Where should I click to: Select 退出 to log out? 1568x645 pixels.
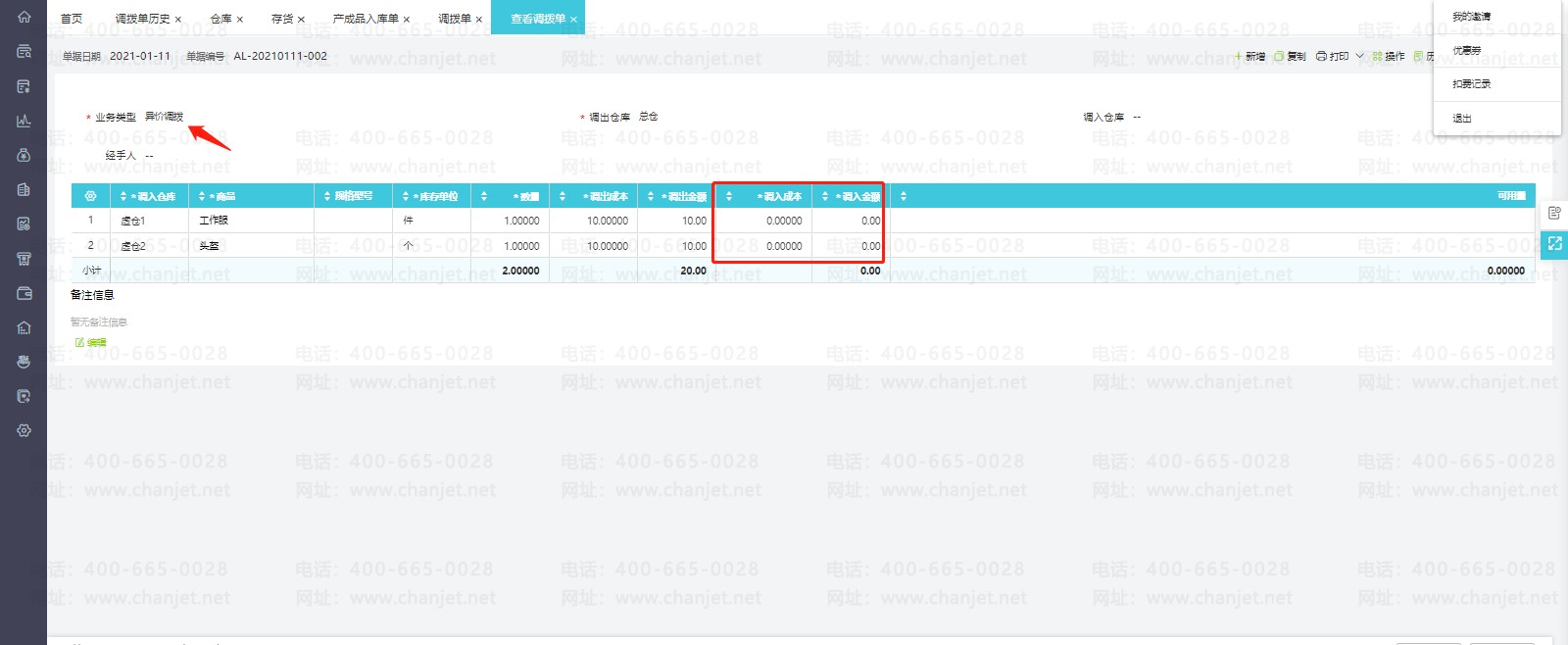1461,118
